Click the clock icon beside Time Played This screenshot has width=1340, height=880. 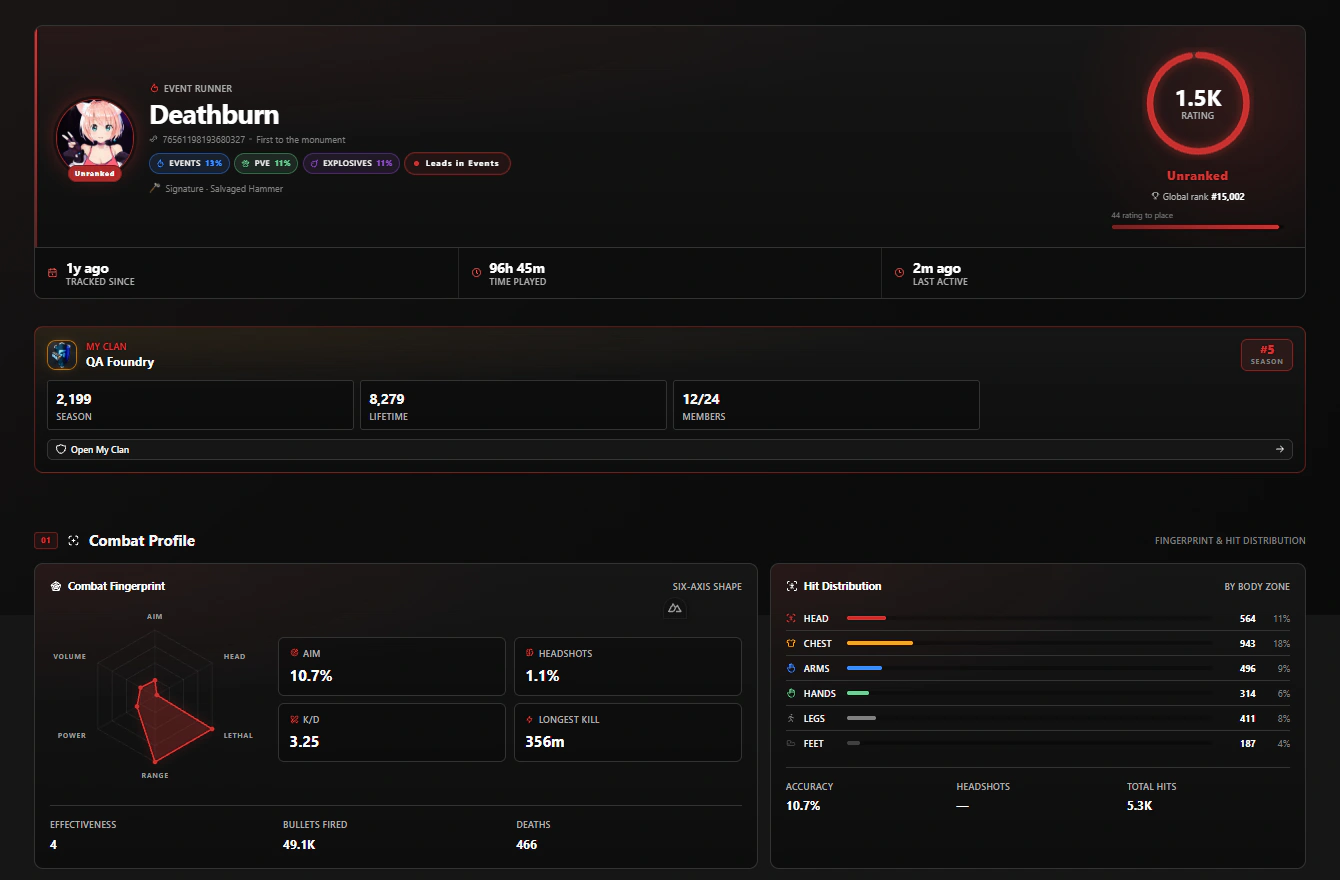click(x=476, y=273)
